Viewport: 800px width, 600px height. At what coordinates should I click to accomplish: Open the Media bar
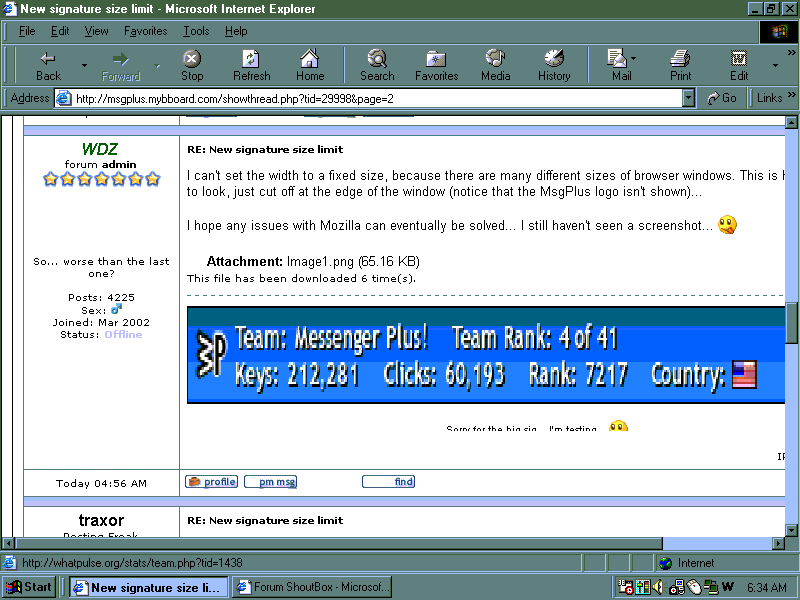pyautogui.click(x=495, y=65)
